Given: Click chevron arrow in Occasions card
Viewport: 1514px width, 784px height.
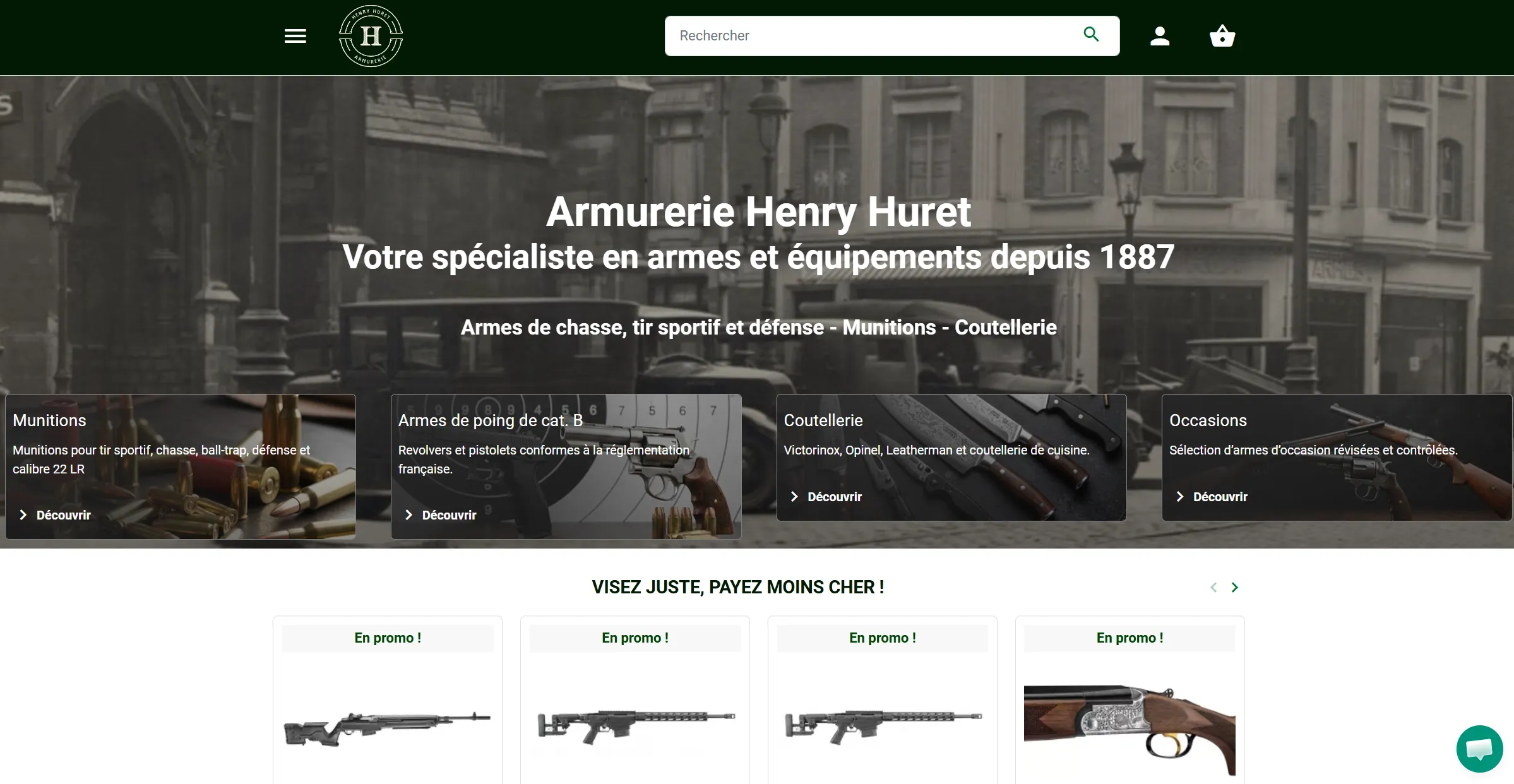Looking at the screenshot, I should coord(1181,497).
